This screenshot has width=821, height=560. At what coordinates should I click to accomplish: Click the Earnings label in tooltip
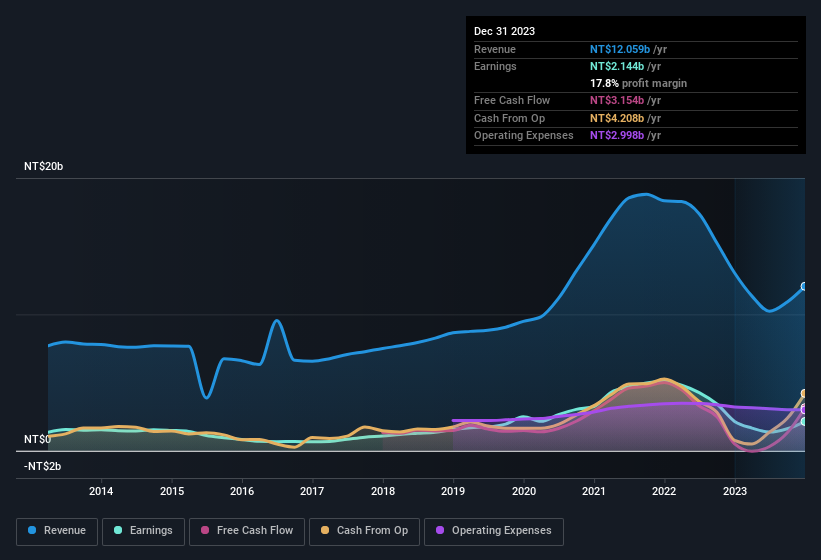(495, 66)
